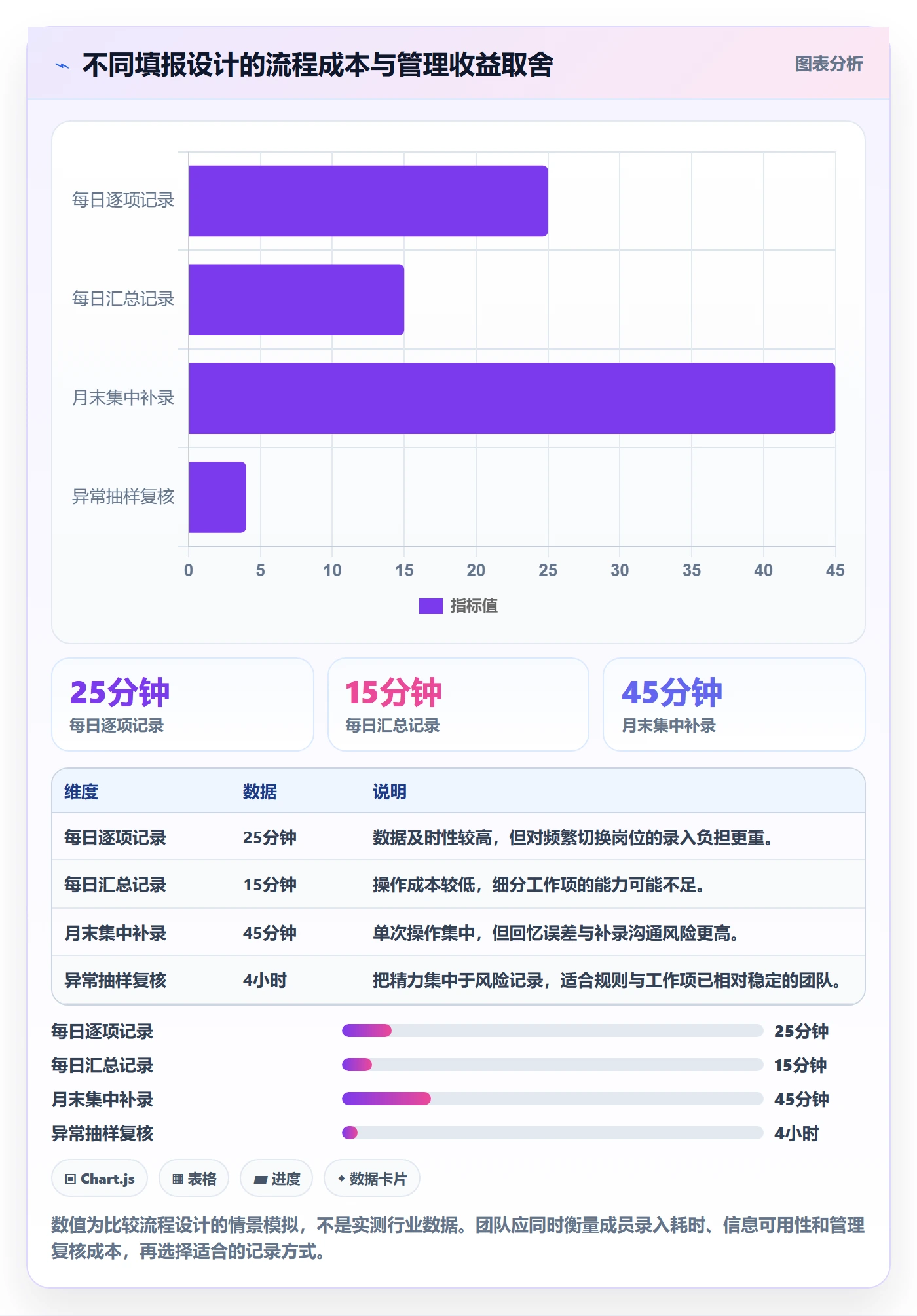The height and width of the screenshot is (1316, 917).
Task: Click the 表格 tag
Action: [194, 1179]
